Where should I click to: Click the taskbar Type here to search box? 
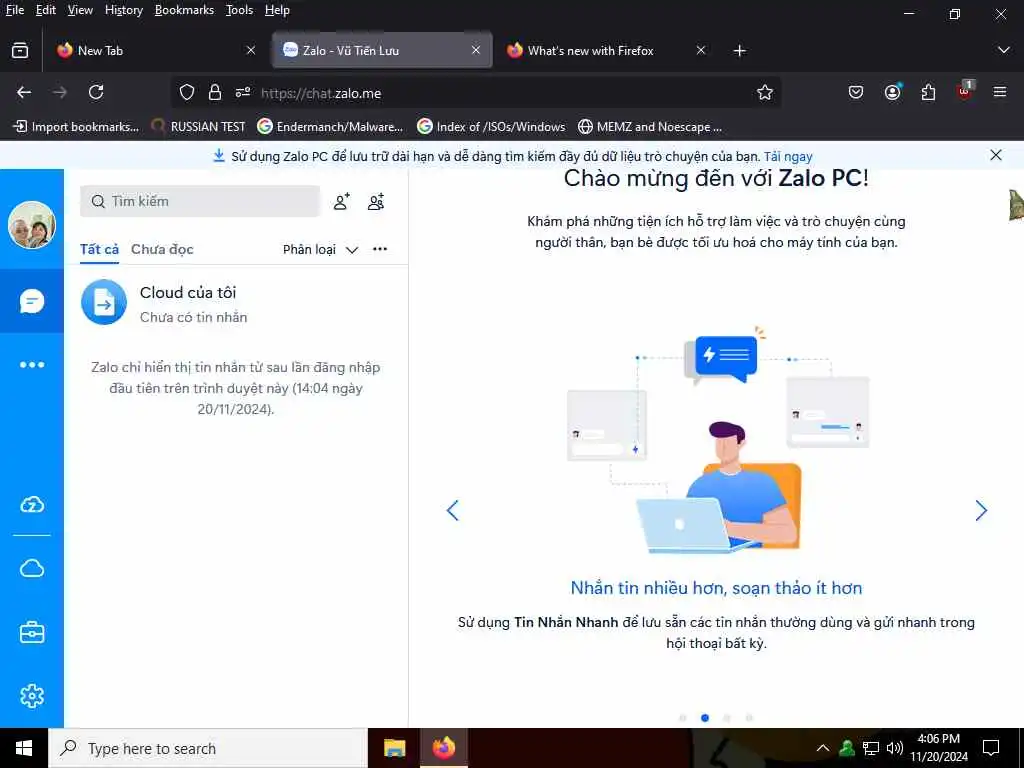[x=208, y=748]
